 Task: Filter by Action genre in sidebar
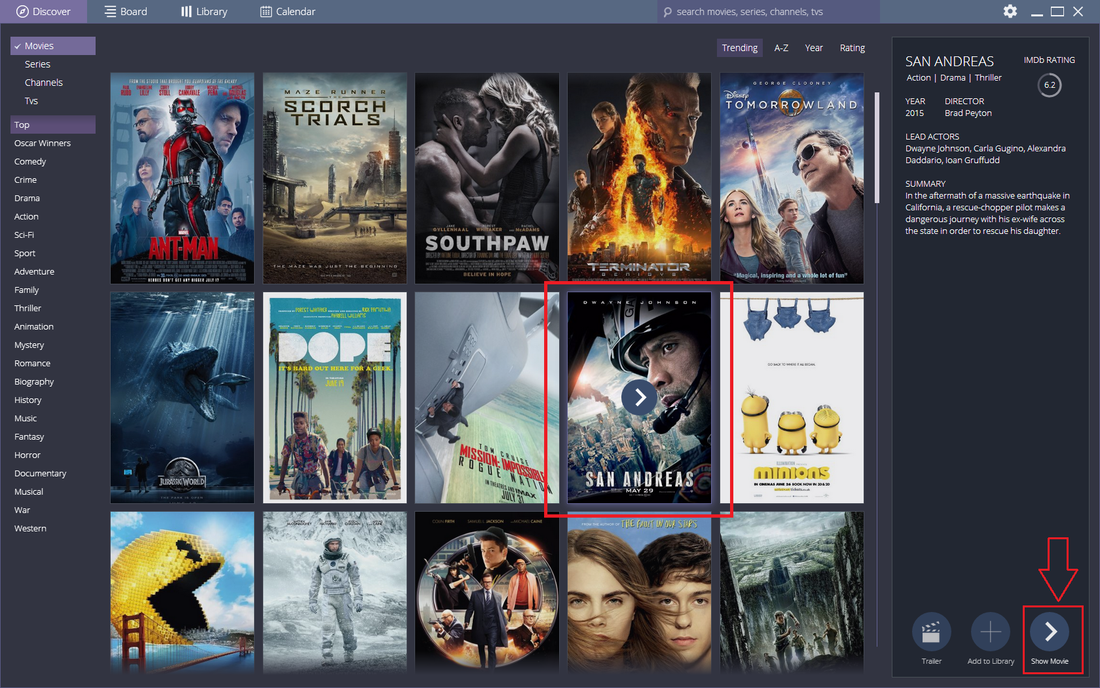click(x=26, y=216)
